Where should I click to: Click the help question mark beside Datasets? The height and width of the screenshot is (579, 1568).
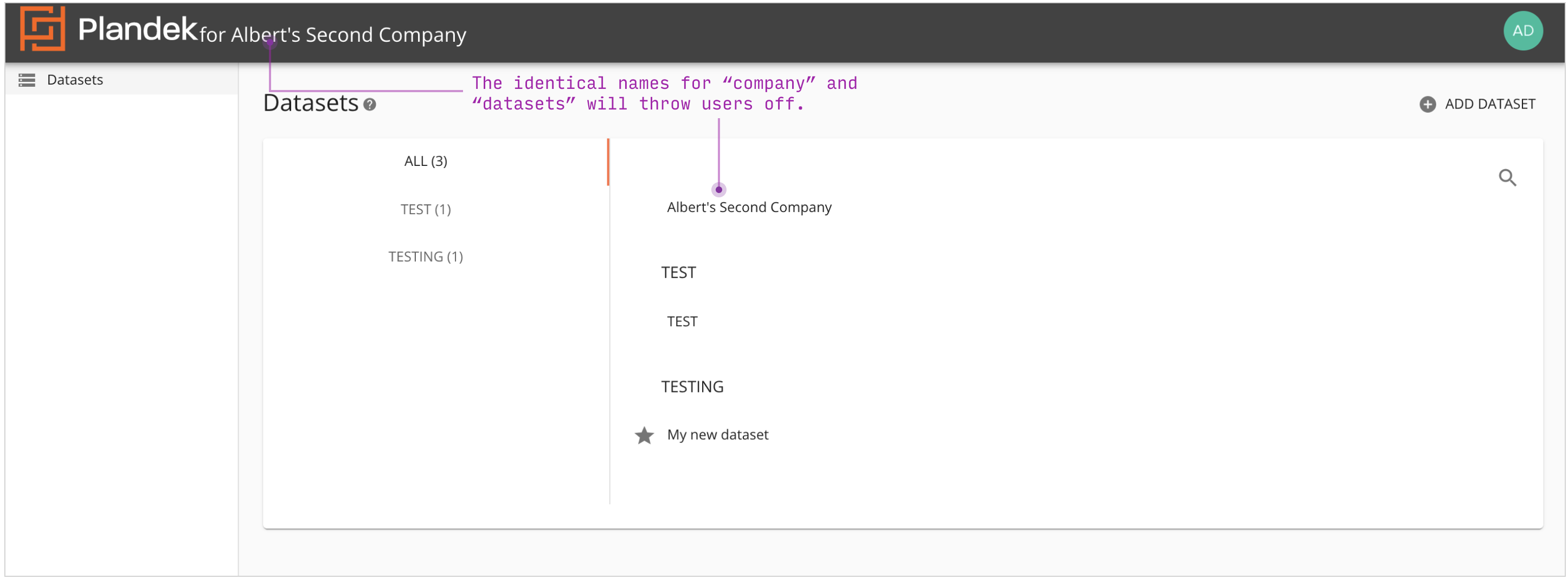369,105
